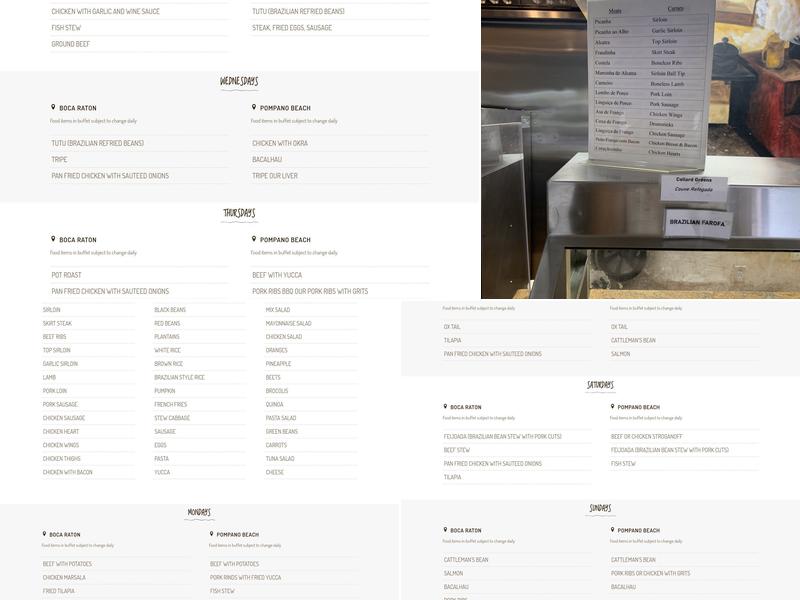Click 'Pork ribs BBQ our pork ribs with grits'
This screenshot has height=600, width=800.
[x=310, y=291]
